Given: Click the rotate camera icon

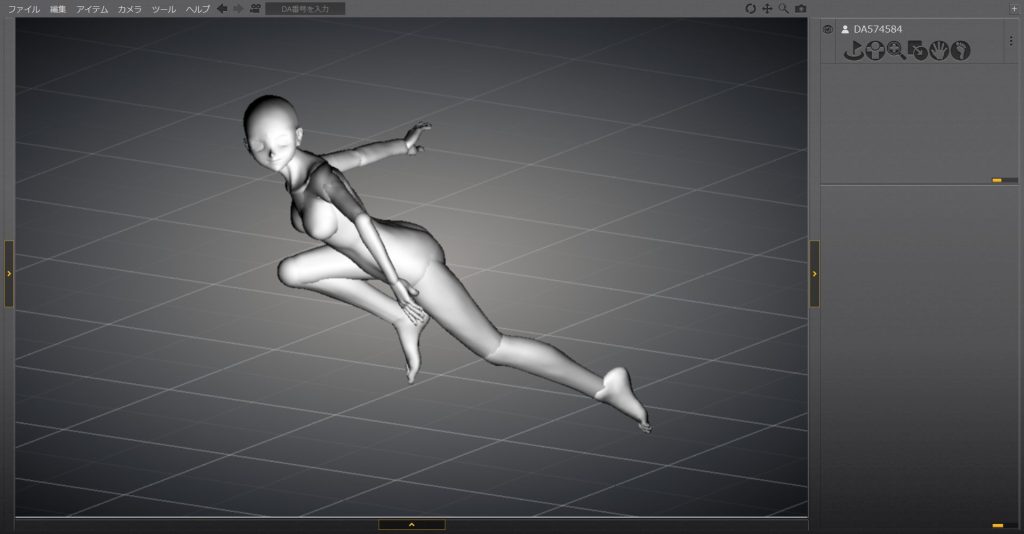Looking at the screenshot, I should 751,8.
